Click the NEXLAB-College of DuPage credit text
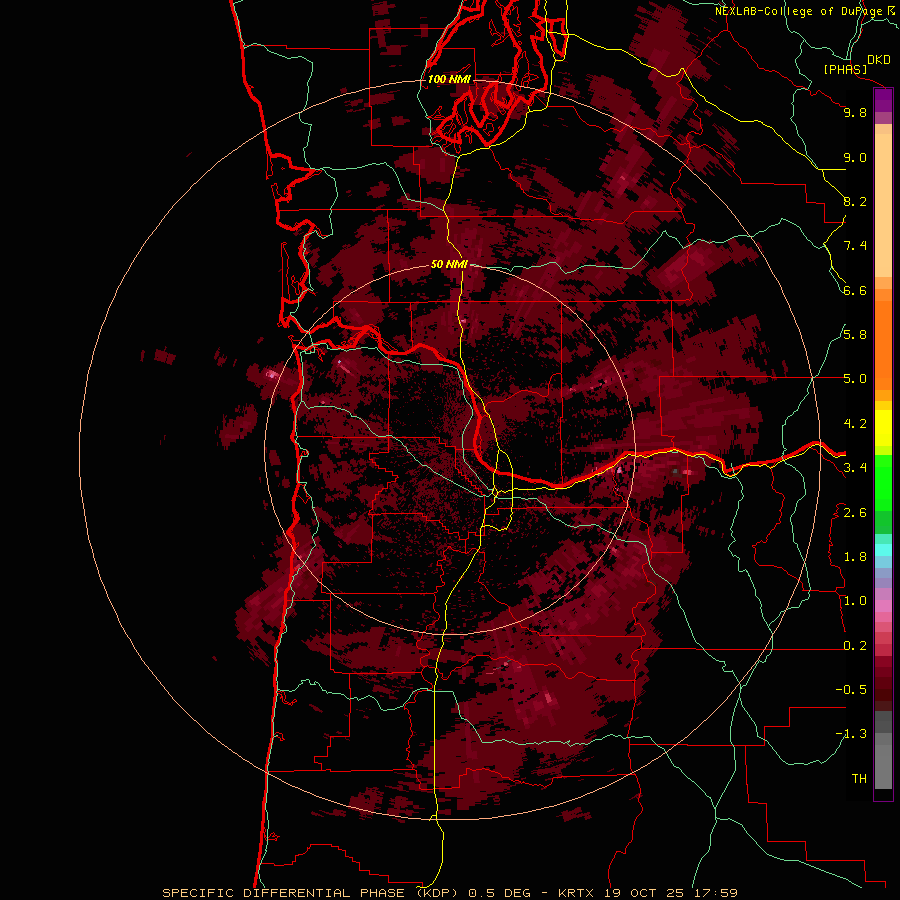Image resolution: width=900 pixels, height=900 pixels. pos(798,11)
